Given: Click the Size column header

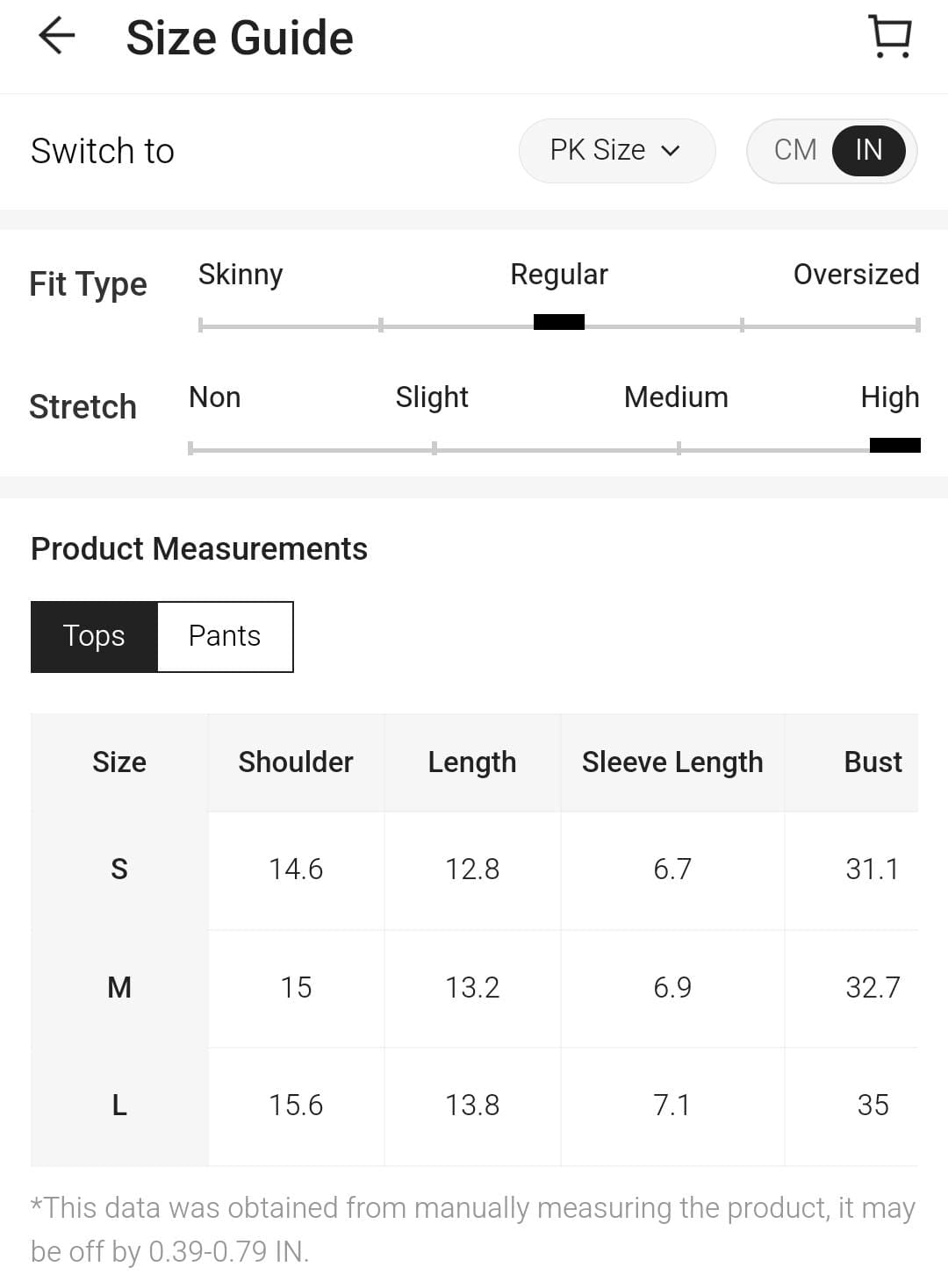Looking at the screenshot, I should [119, 762].
